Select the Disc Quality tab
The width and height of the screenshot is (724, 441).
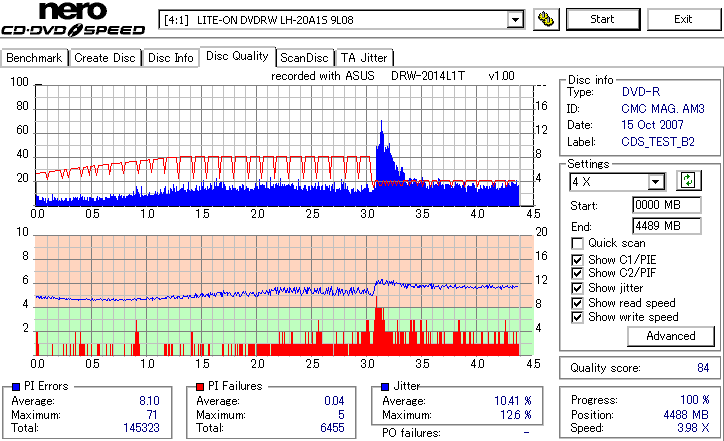point(237,56)
